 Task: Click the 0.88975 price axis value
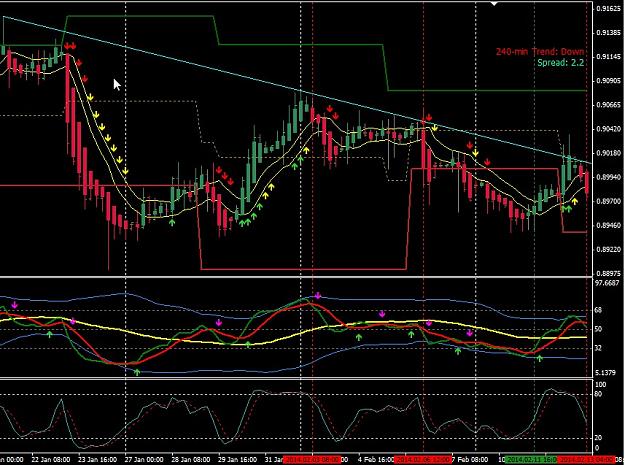(608, 274)
